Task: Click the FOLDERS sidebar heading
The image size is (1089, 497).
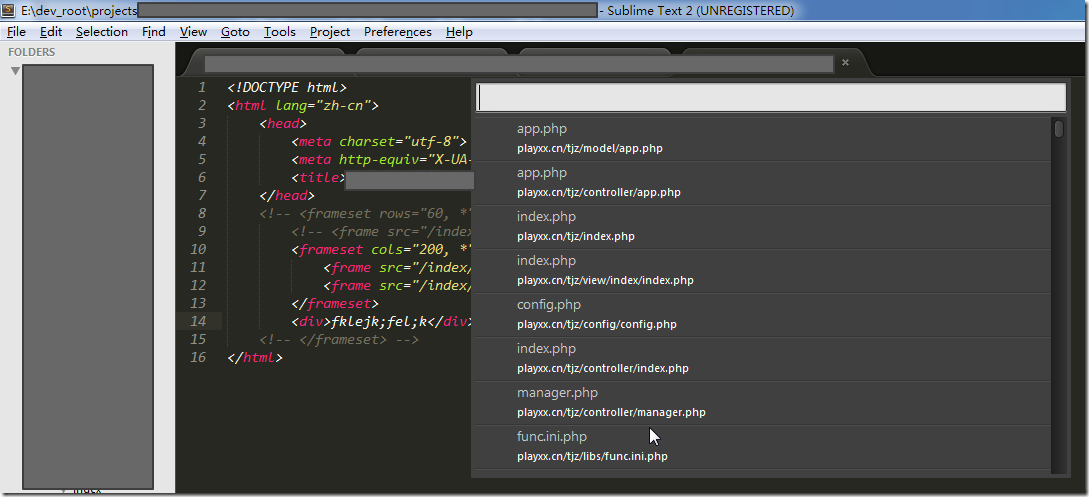Action: [31, 52]
